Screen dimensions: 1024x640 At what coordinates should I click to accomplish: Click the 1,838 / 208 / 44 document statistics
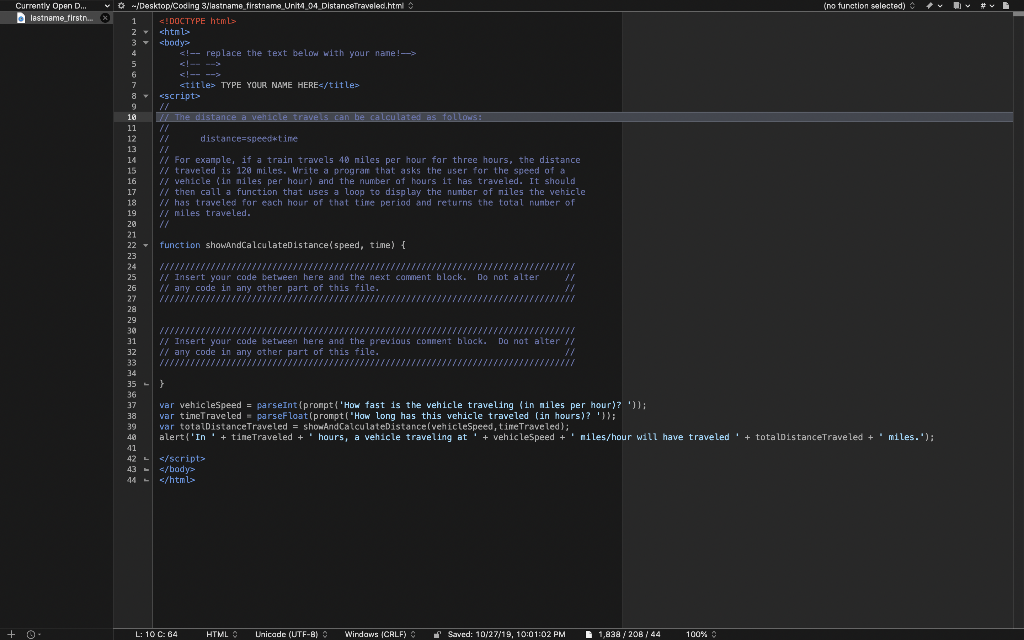629,634
